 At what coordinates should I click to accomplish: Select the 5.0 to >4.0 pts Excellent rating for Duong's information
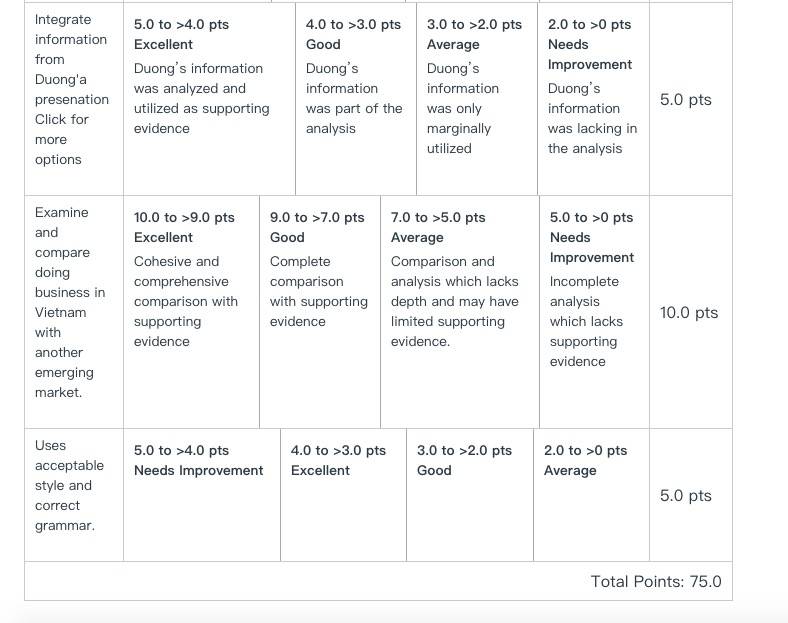209,99
